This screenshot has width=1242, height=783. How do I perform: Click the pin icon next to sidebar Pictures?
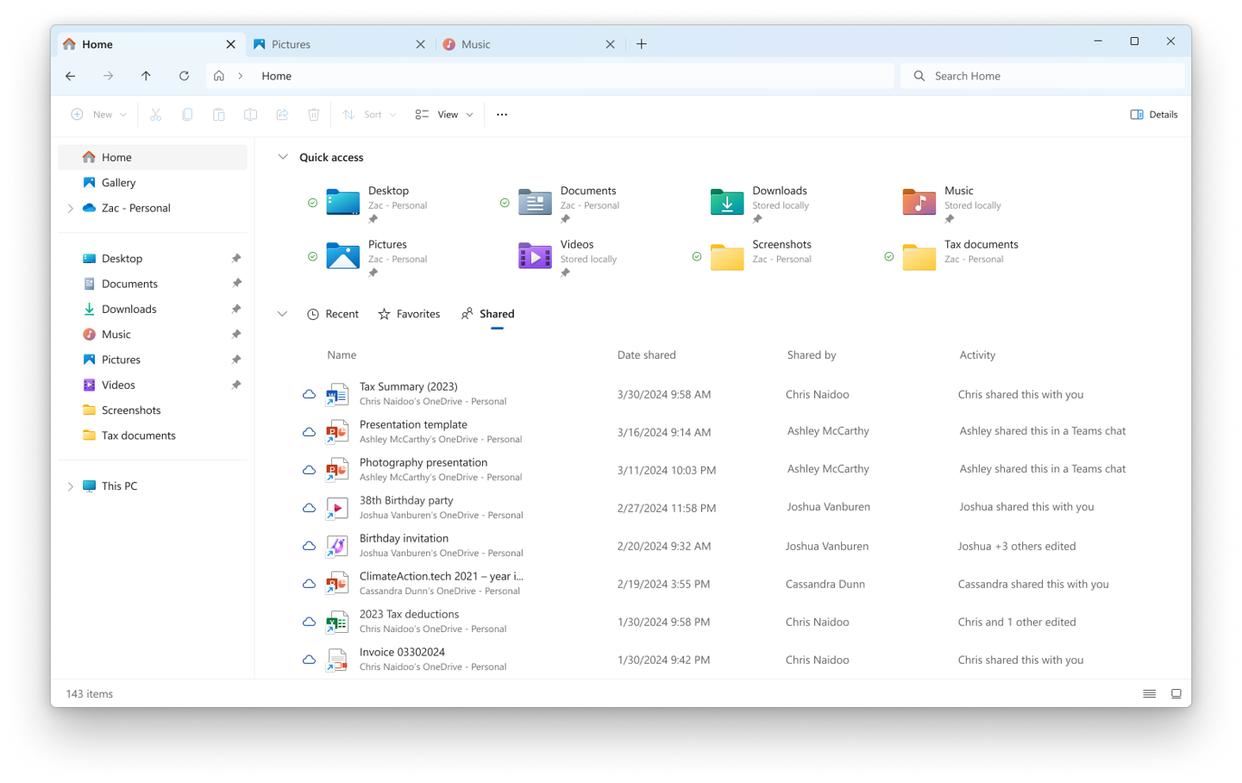pos(236,360)
